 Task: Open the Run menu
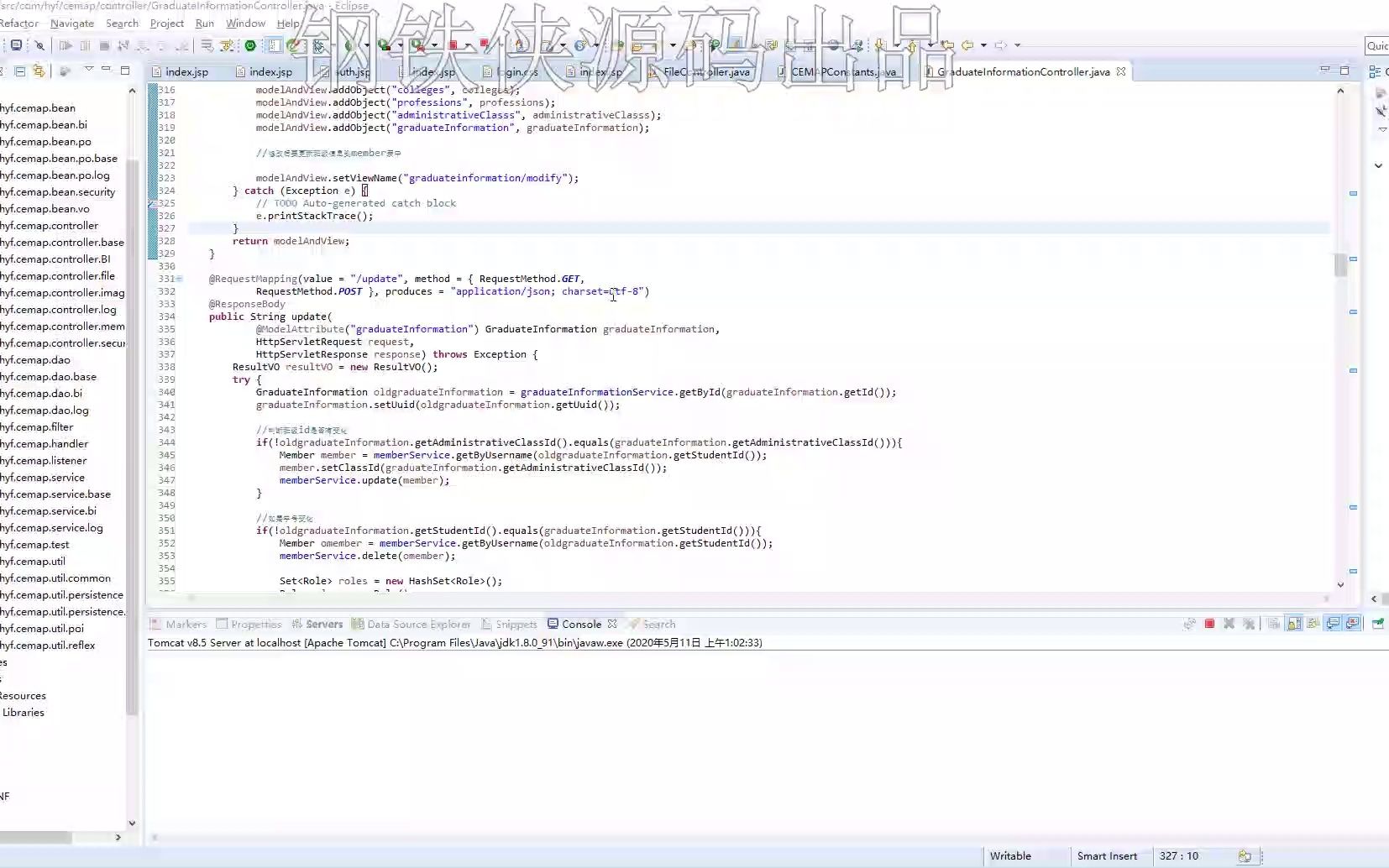[x=205, y=24]
